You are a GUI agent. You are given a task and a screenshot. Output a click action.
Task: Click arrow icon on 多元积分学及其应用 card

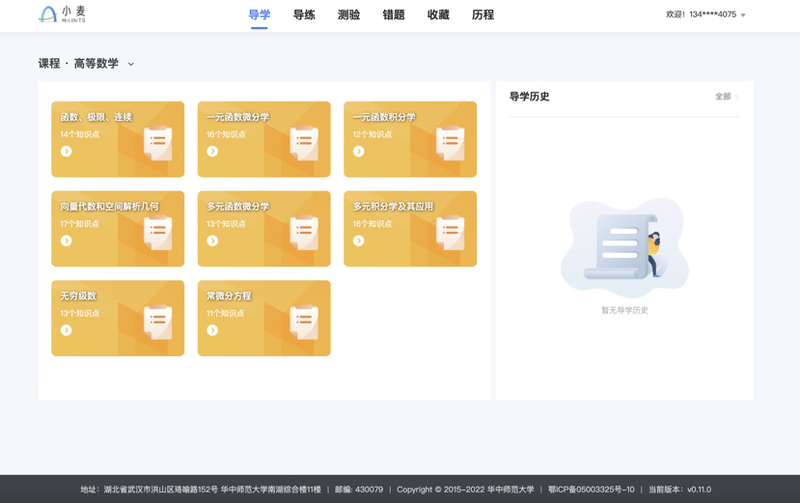[358, 241]
